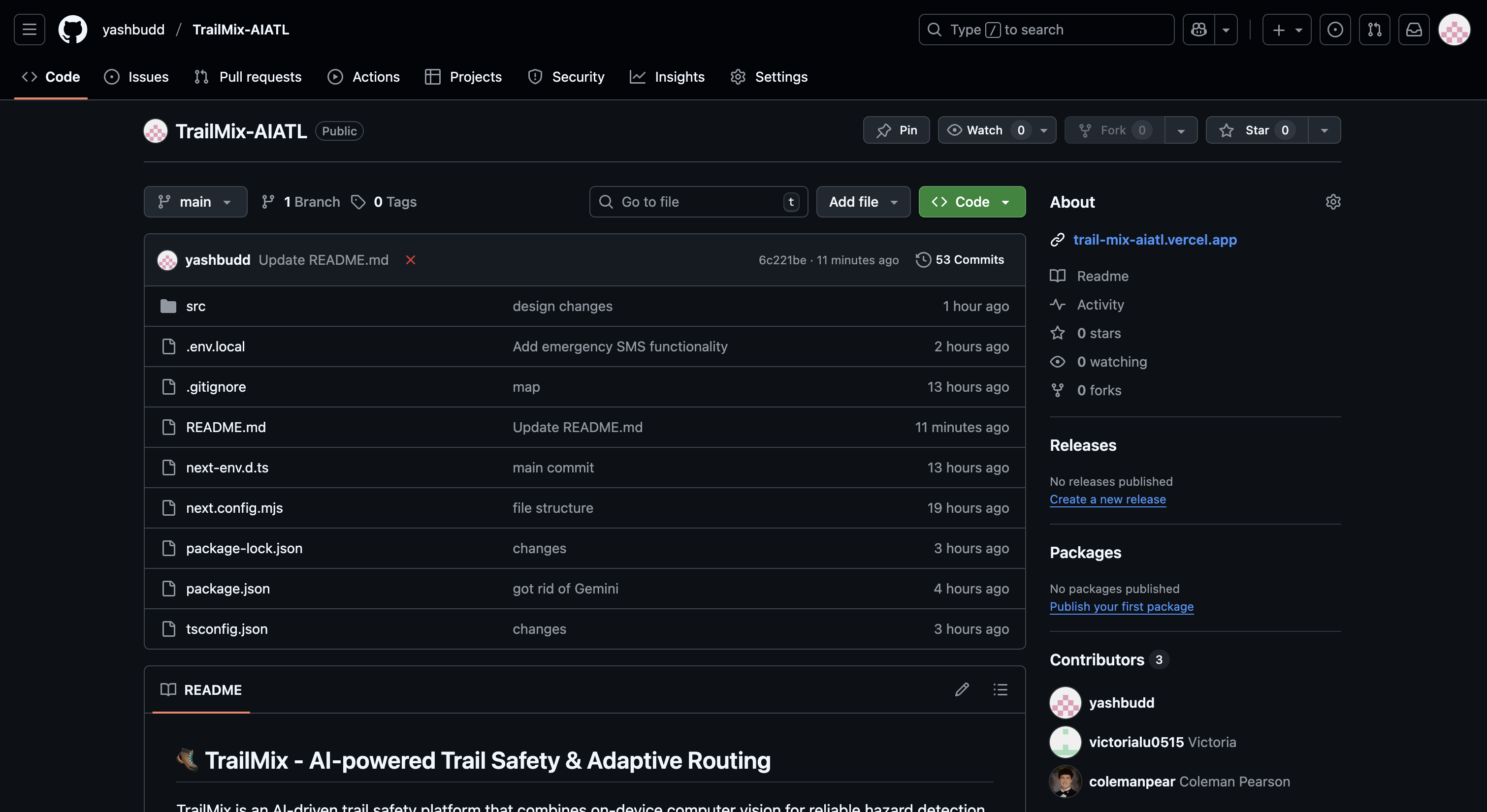1487x812 pixels.
Task: Click the failed status X icon
Action: [411, 260]
